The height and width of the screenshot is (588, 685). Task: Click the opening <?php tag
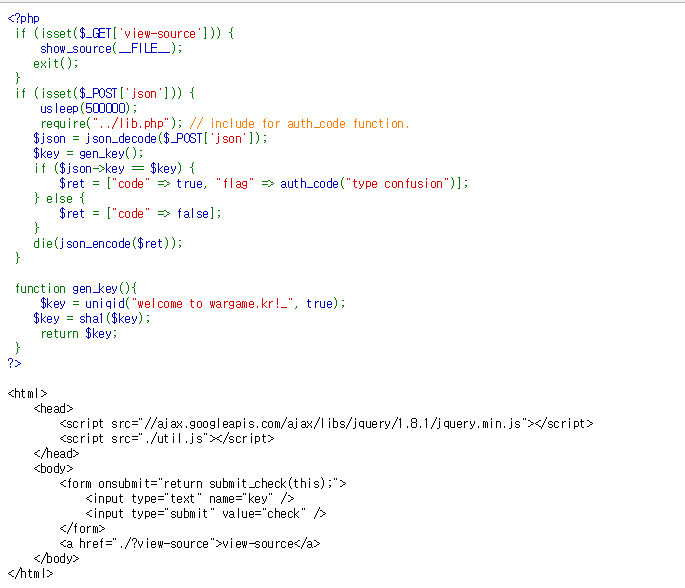24,18
